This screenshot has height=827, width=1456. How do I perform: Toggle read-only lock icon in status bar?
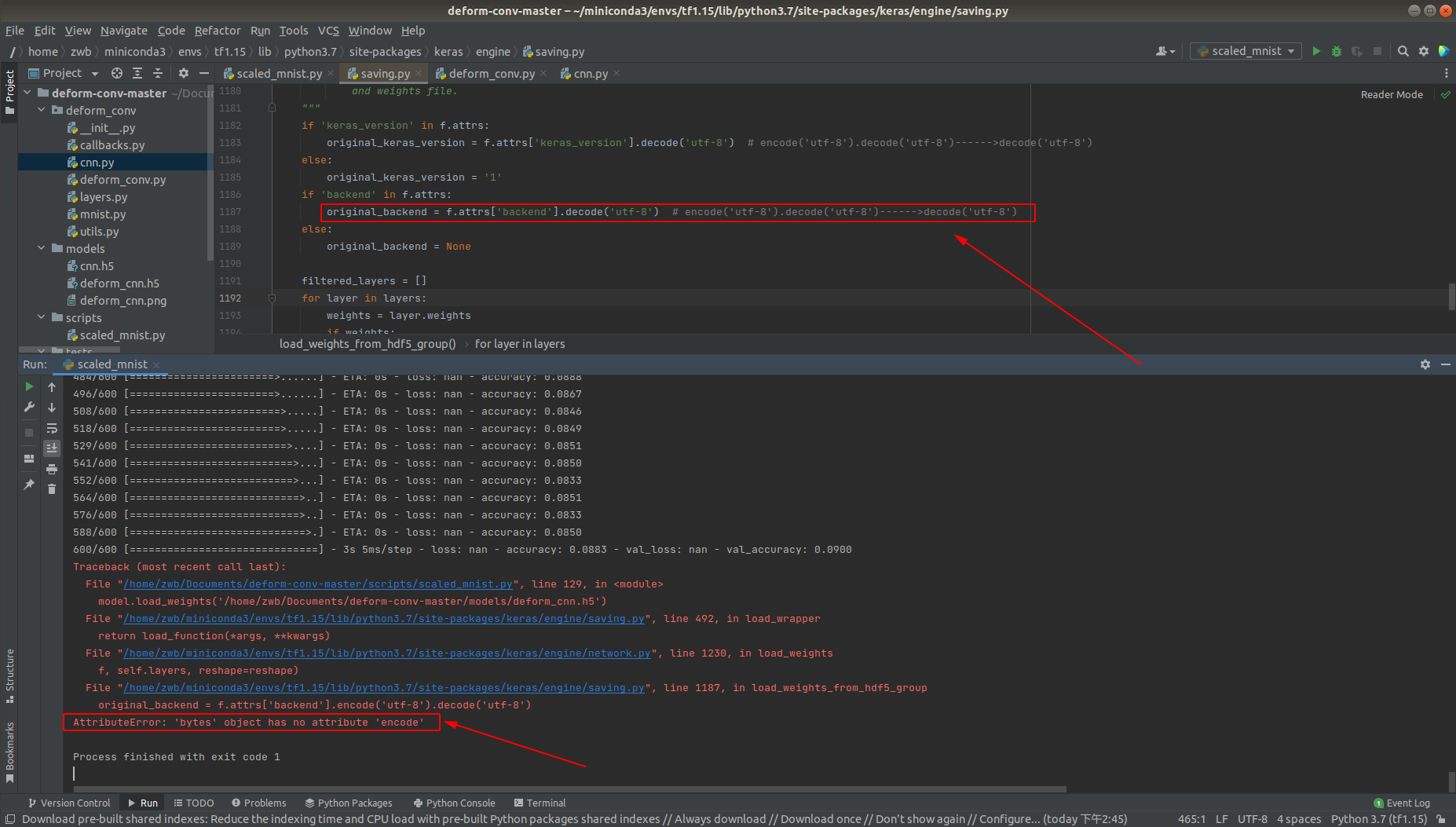point(1442,819)
